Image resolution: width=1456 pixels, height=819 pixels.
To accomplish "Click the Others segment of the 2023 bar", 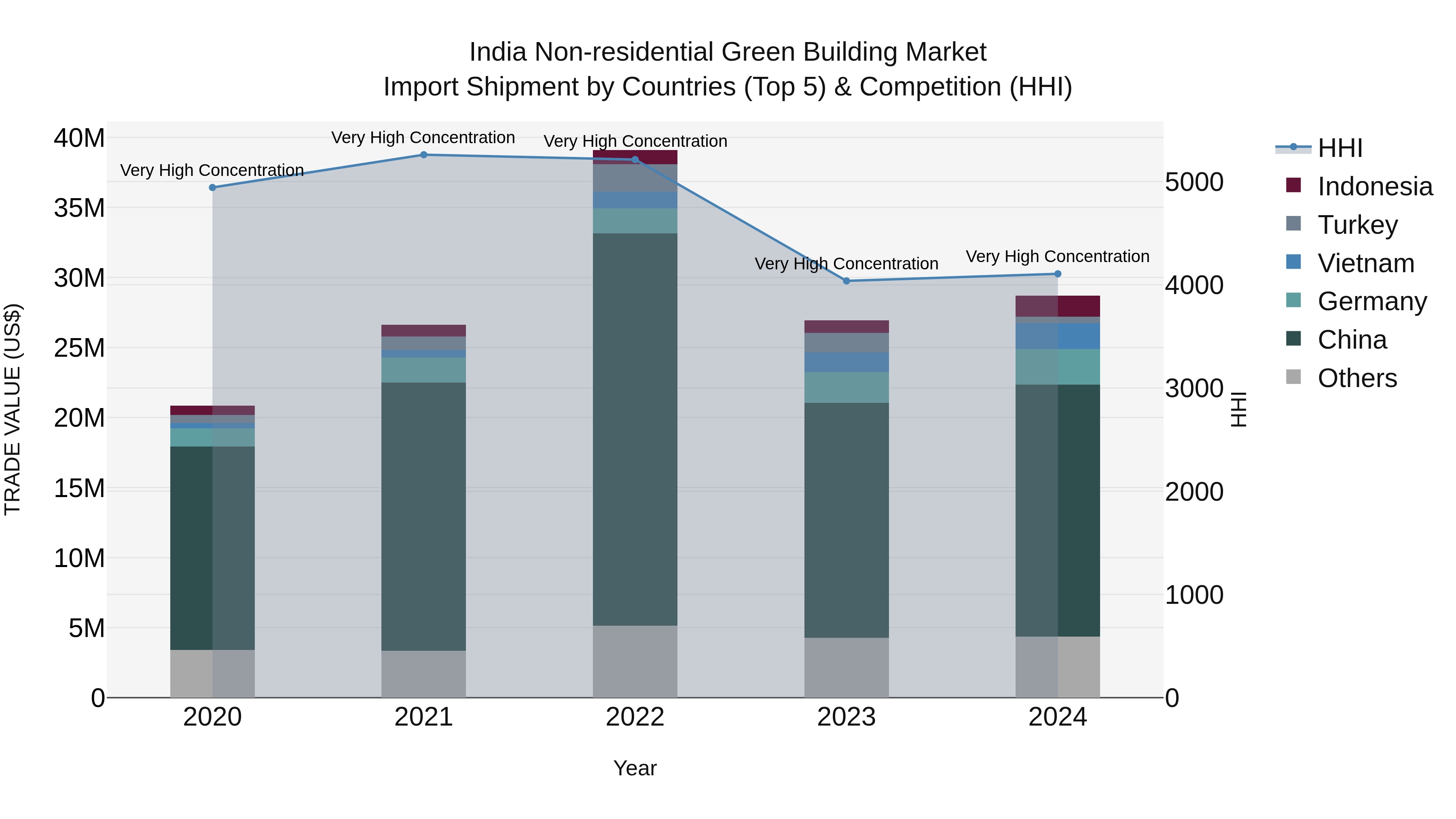I will tap(846, 667).
